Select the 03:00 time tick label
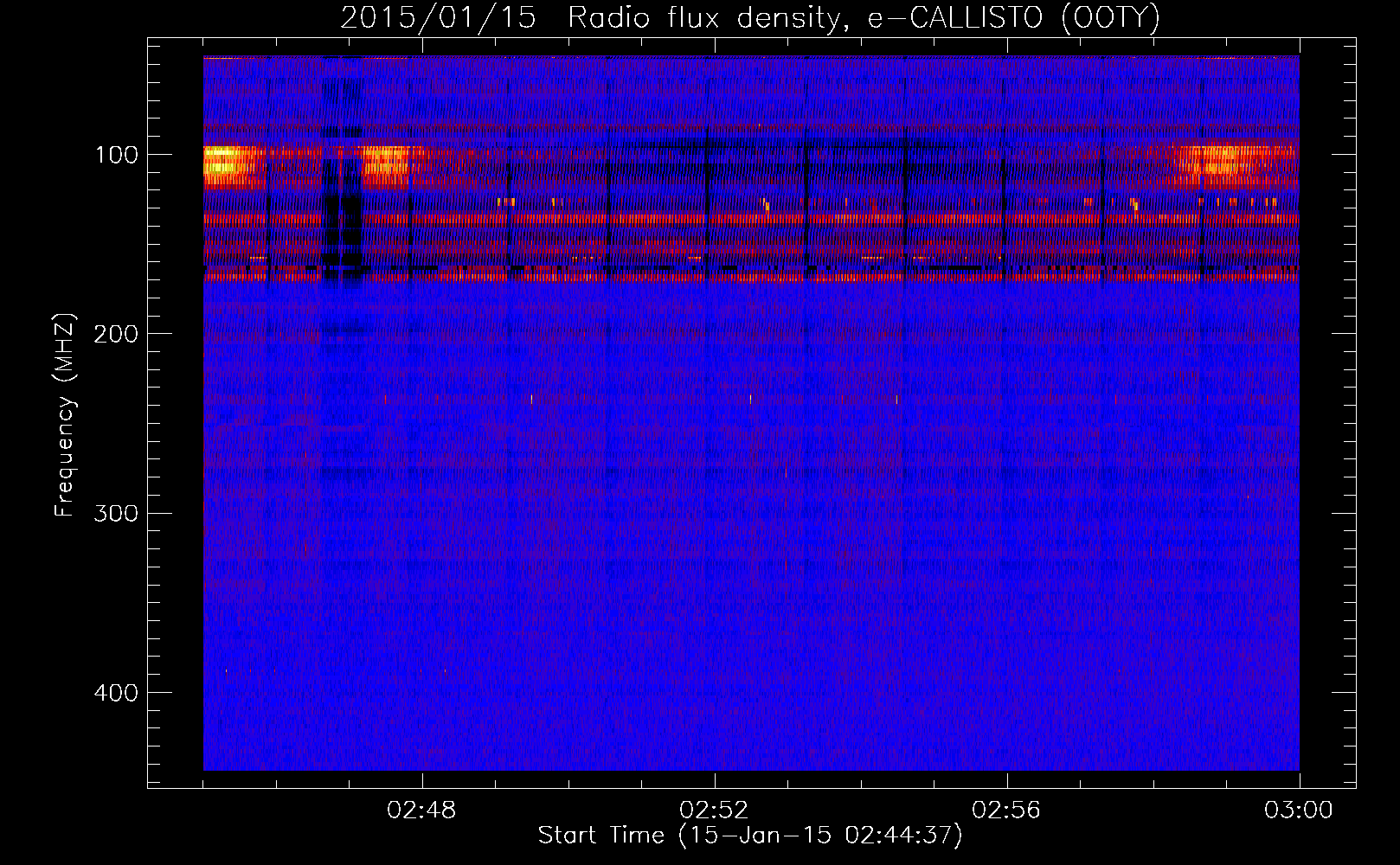This screenshot has height=865, width=1400. tap(1299, 811)
